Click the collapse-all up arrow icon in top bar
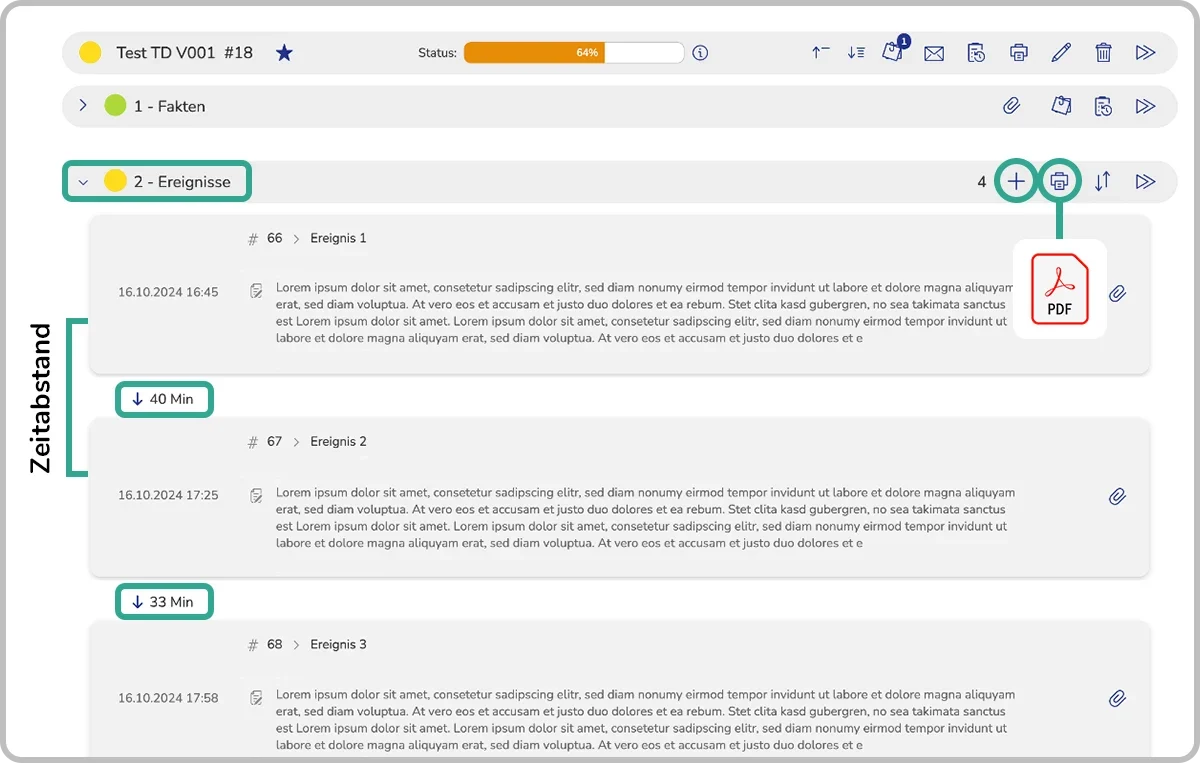 [820, 53]
